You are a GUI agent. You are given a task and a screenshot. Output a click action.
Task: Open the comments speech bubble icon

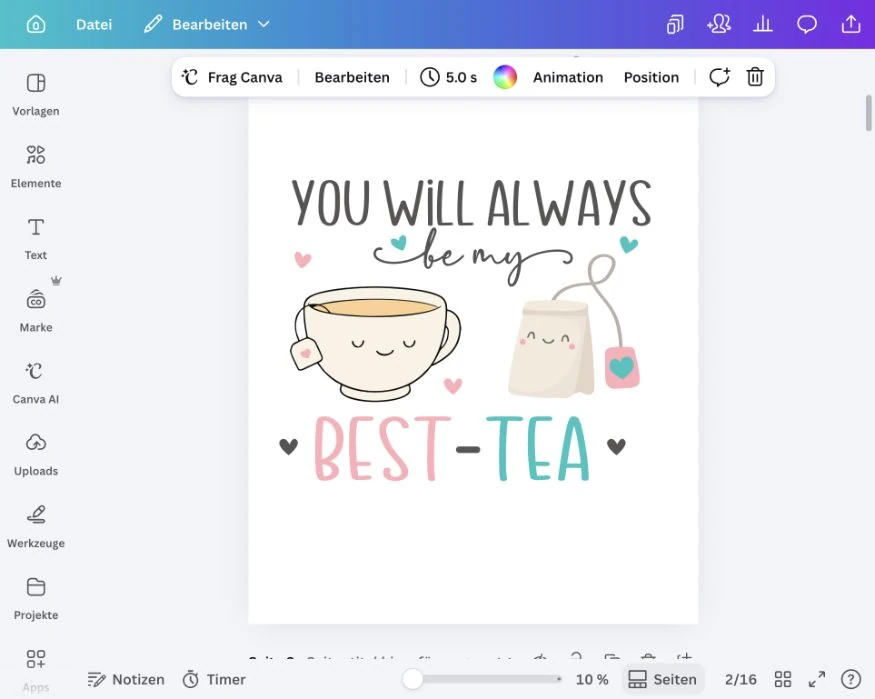807,25
